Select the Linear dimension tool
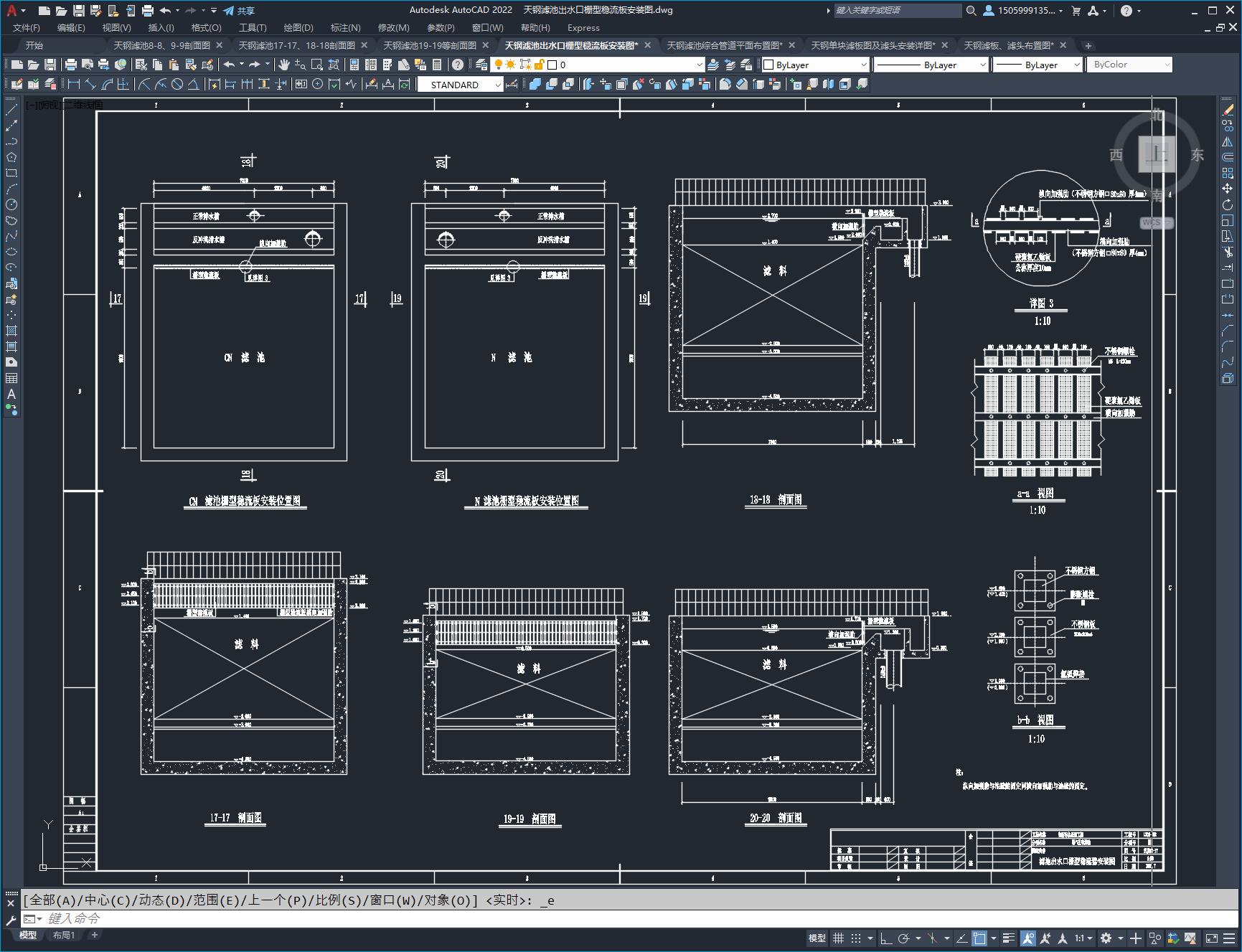 pos(74,85)
